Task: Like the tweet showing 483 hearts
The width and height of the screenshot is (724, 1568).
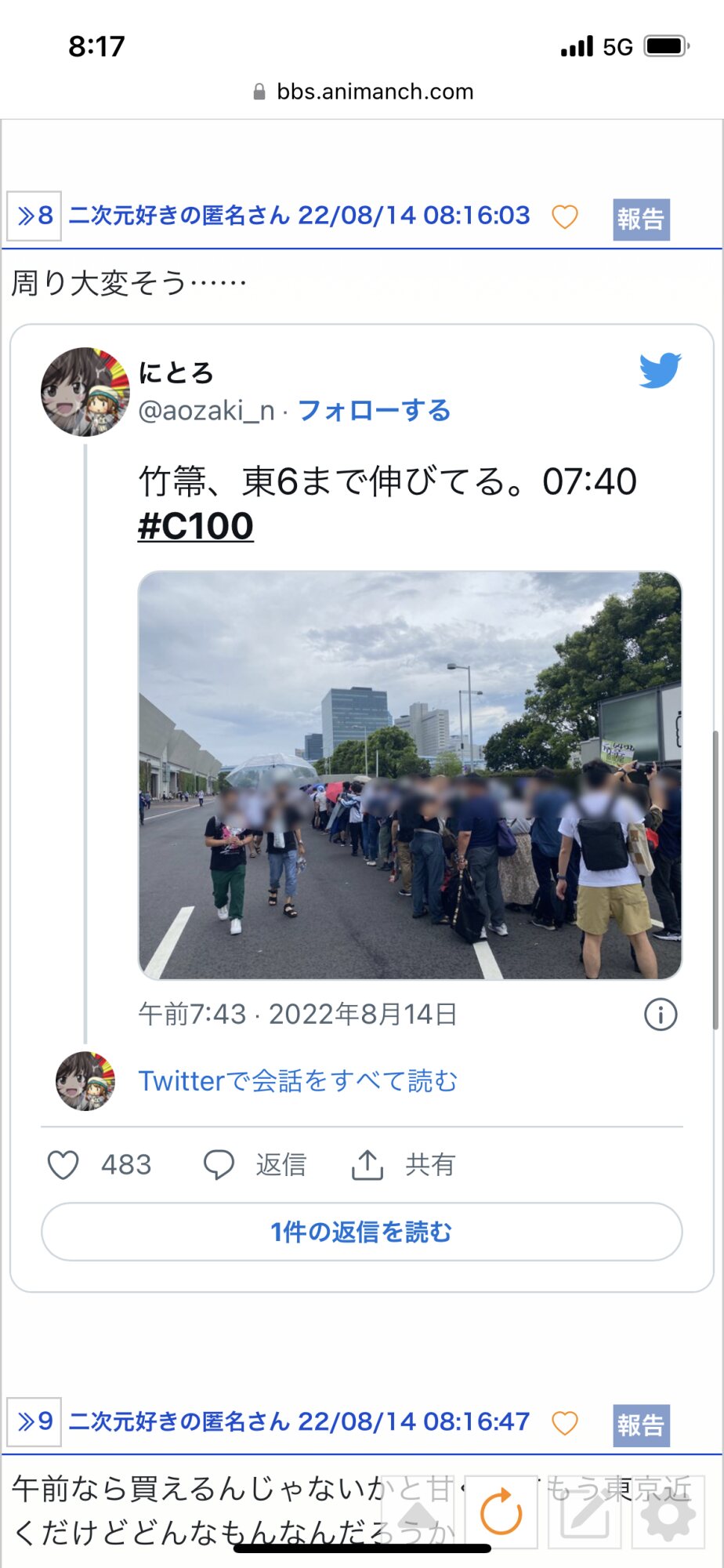Action: pyautogui.click(x=63, y=1165)
